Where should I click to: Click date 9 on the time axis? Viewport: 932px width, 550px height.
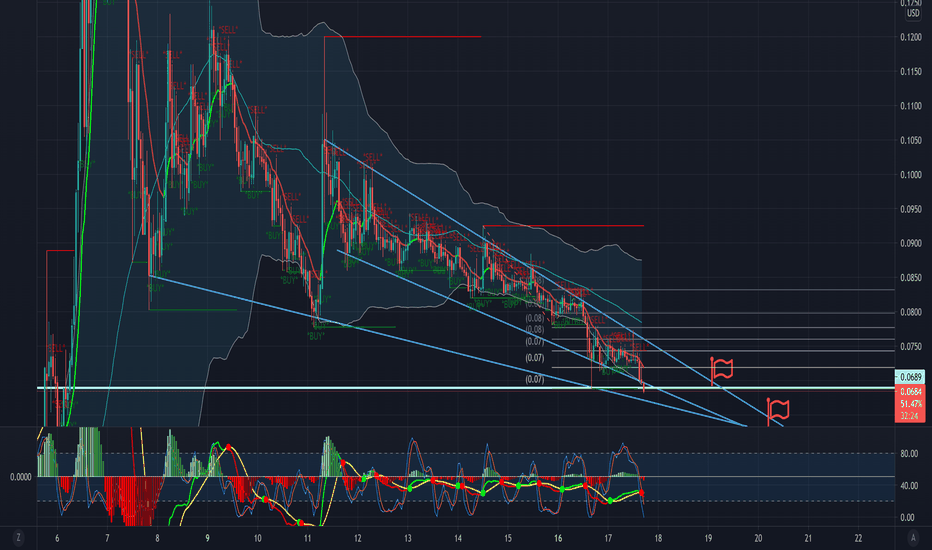(x=207, y=538)
